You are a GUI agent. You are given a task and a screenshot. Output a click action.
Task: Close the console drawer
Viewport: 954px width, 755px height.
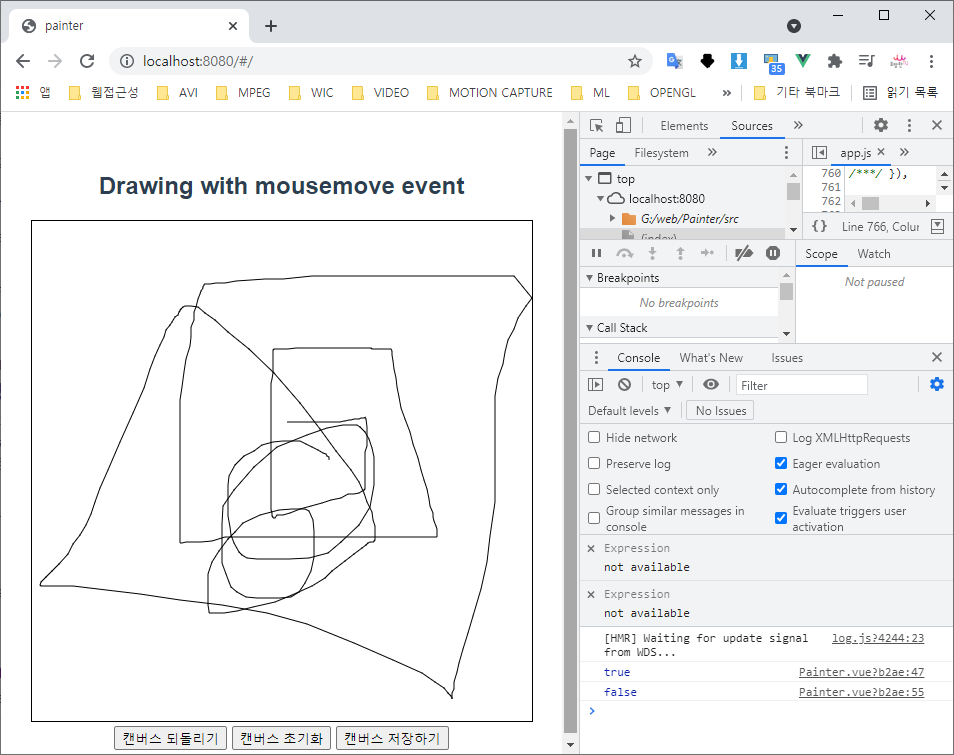[937, 357]
